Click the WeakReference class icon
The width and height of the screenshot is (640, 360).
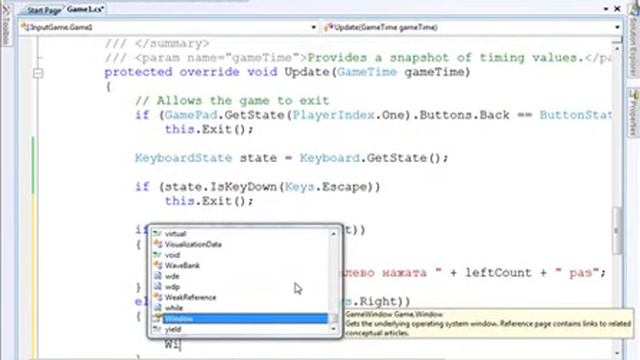[x=158, y=297]
